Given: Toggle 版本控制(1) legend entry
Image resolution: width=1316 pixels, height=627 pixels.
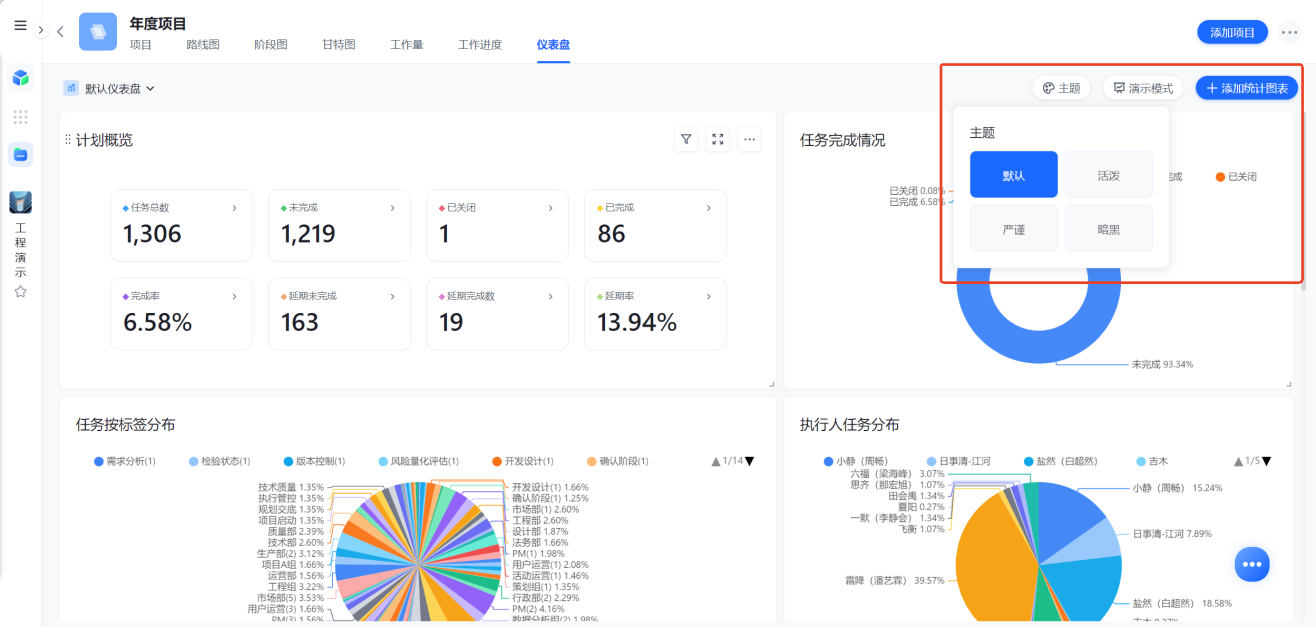Looking at the screenshot, I should point(314,461).
